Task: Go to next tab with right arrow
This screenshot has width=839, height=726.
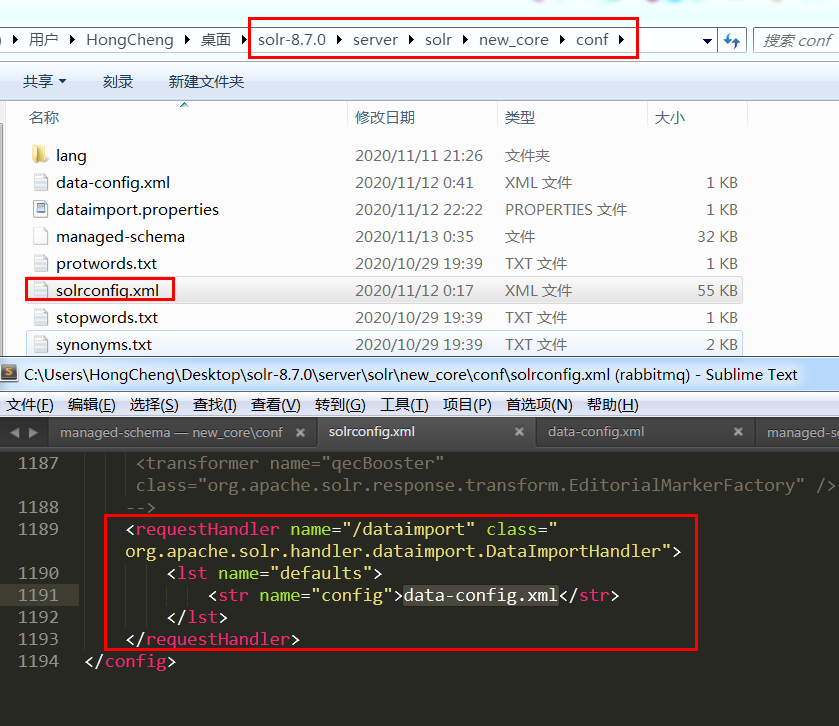Action: pos(33,432)
